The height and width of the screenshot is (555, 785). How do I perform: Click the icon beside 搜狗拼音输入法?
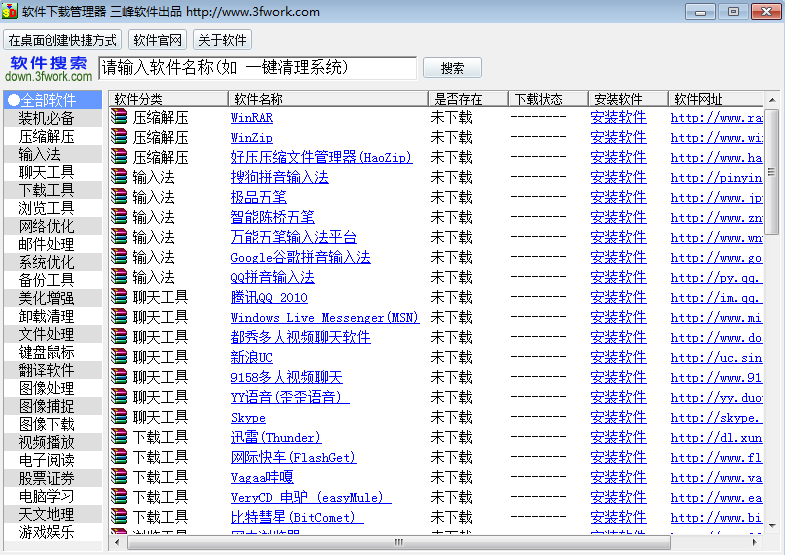tap(119, 177)
